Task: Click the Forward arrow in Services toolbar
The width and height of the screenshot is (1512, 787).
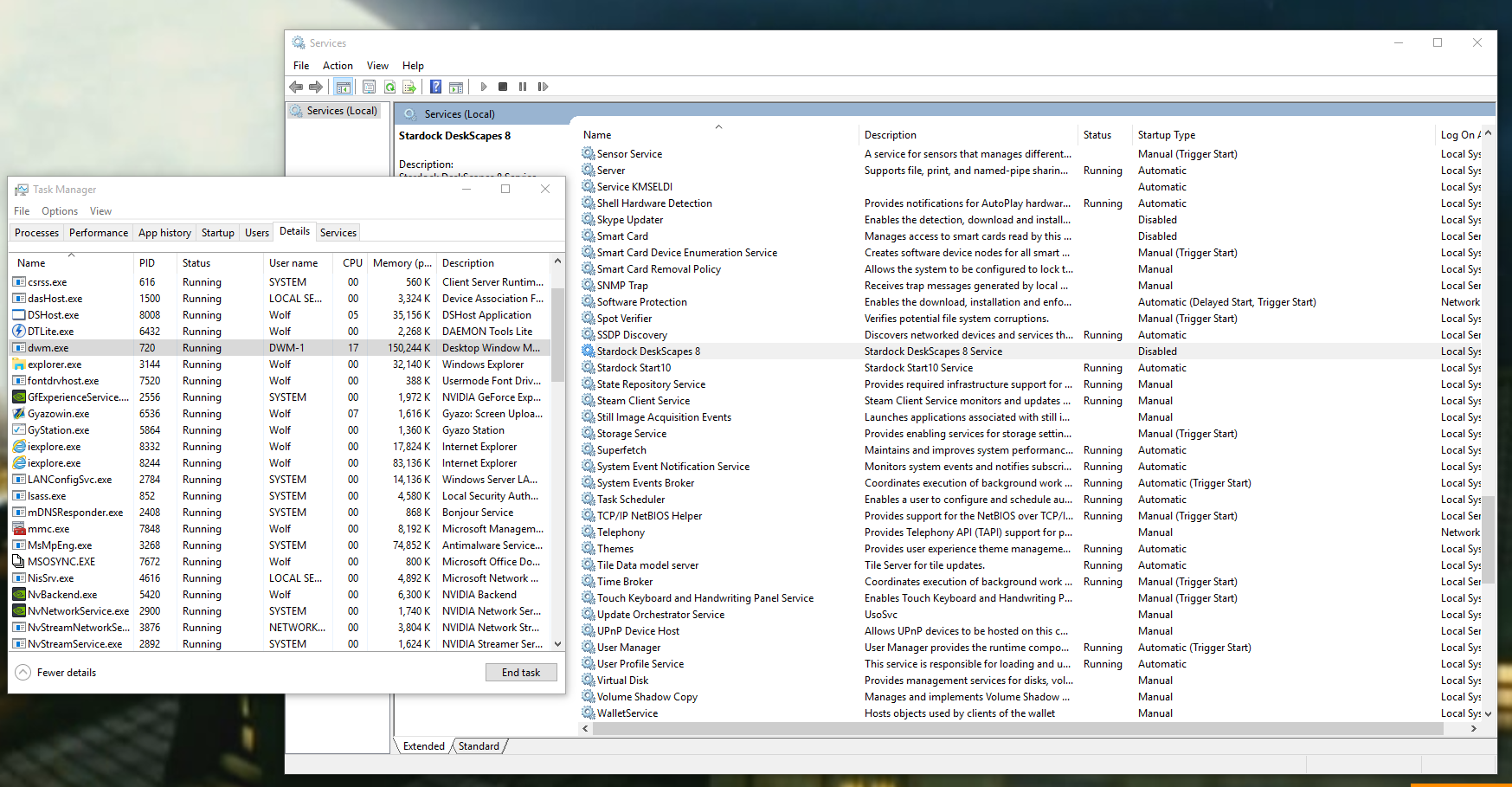Action: [316, 87]
